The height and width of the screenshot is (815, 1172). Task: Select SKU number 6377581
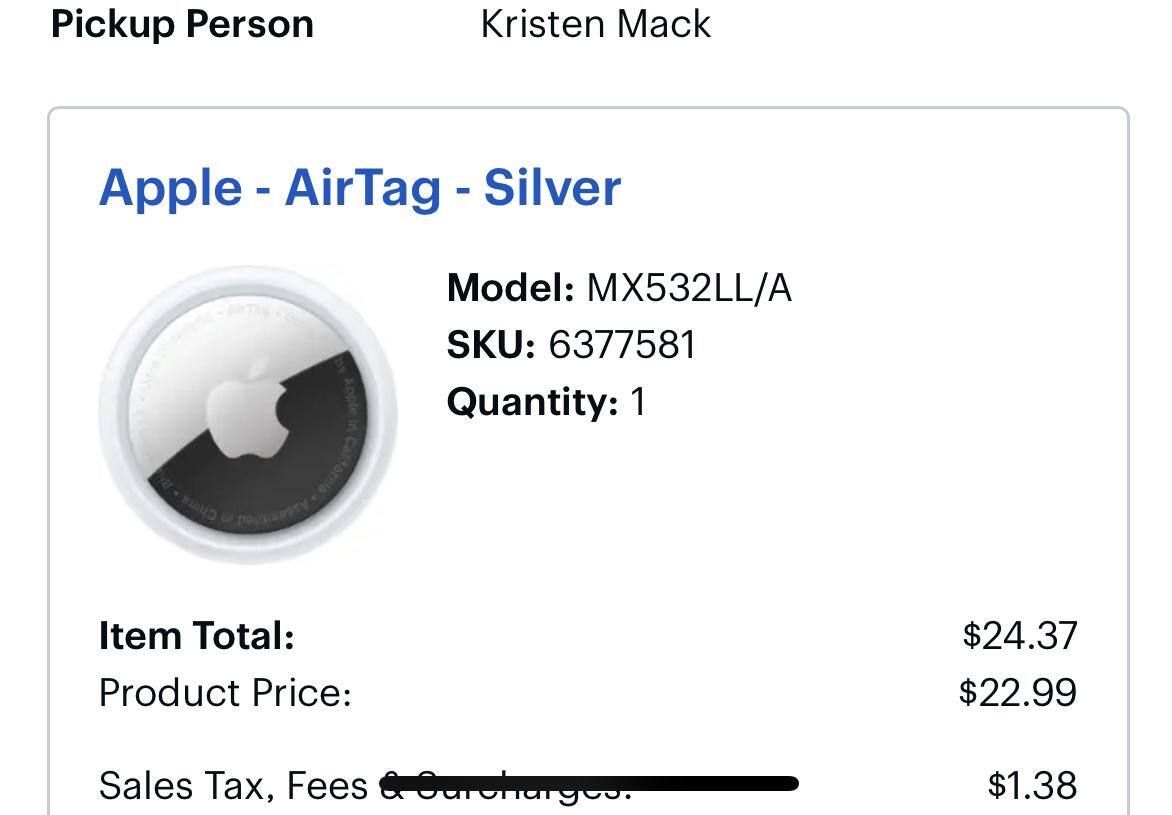tap(622, 345)
